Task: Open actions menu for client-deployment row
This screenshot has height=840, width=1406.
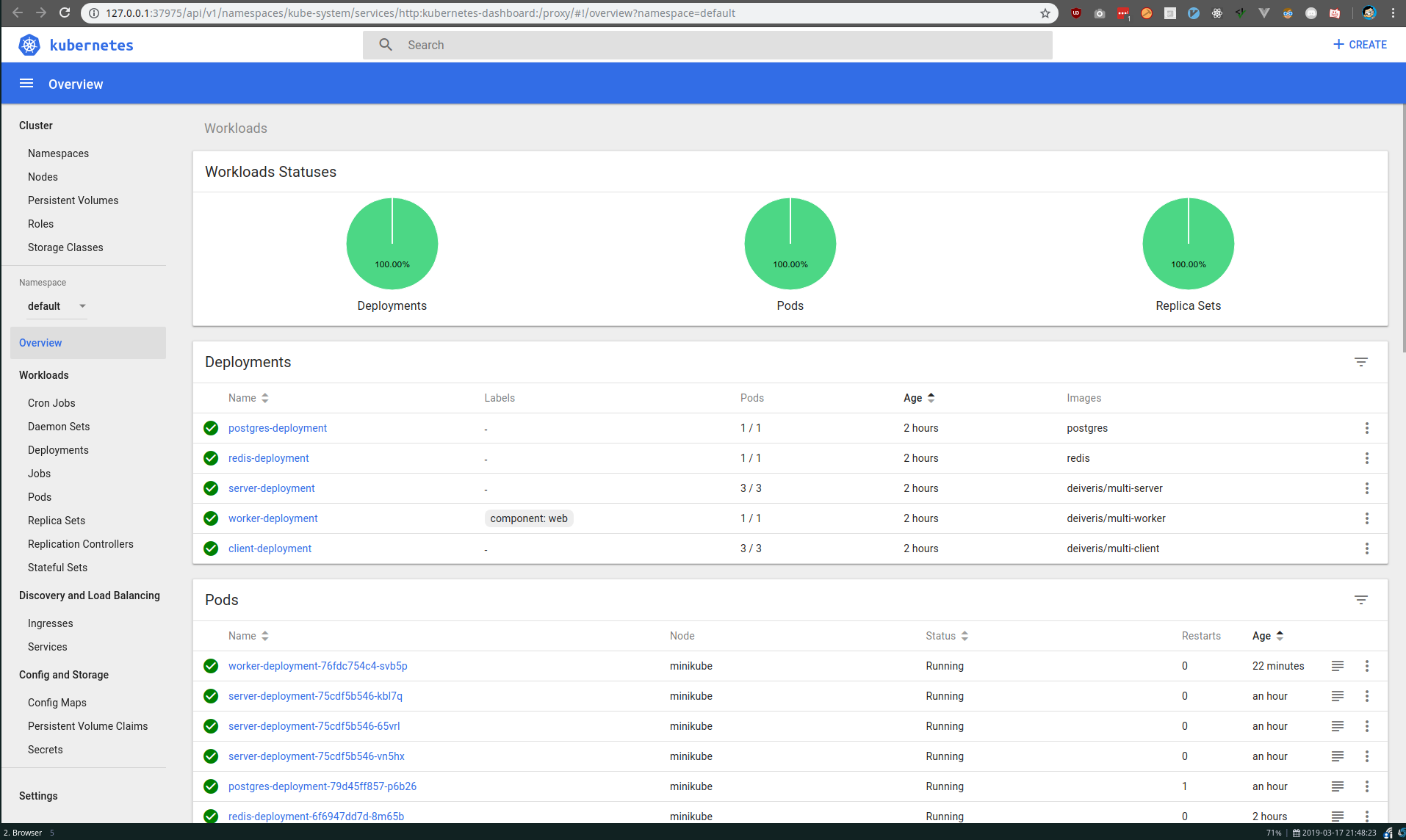Action: tap(1367, 548)
